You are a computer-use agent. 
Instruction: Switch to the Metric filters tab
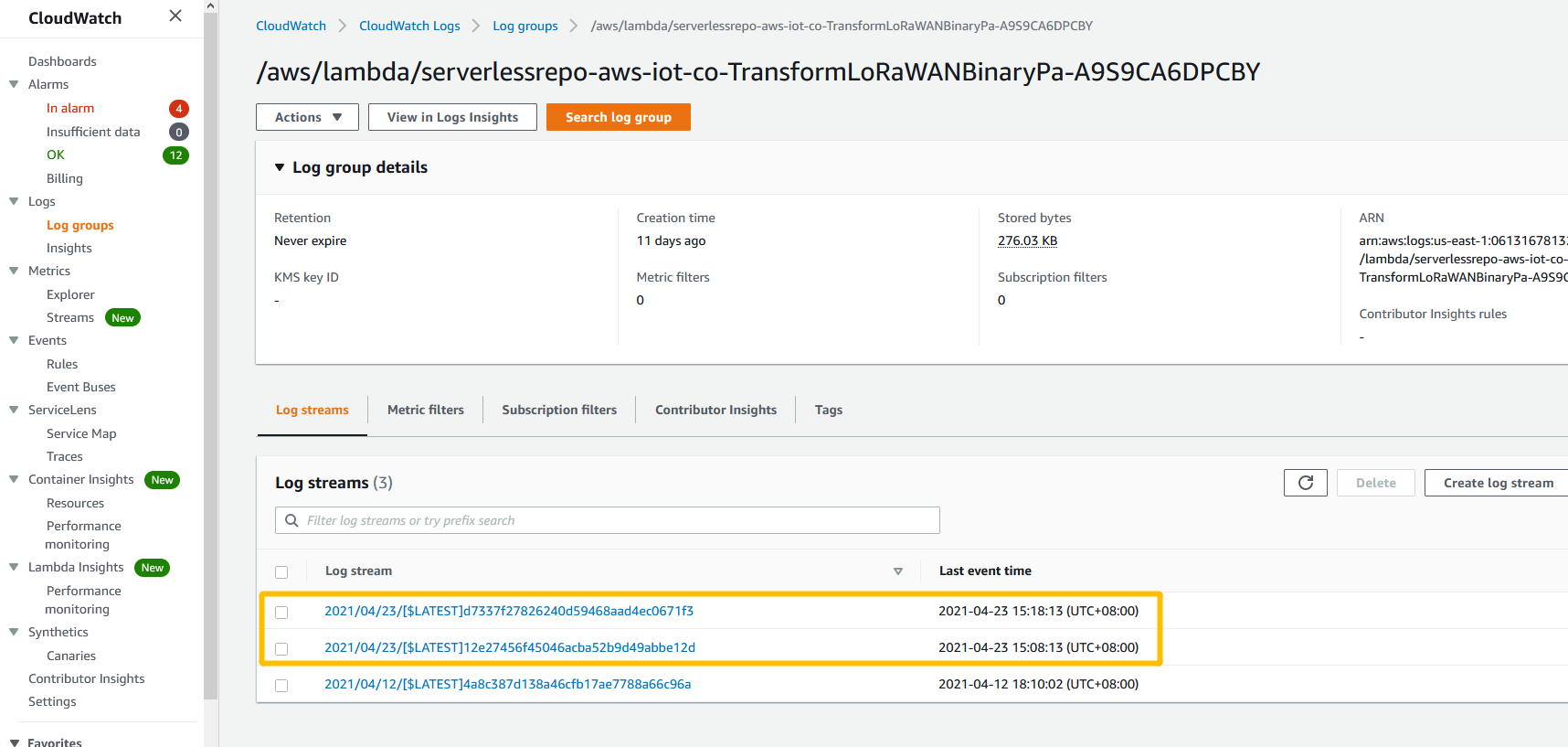point(426,410)
